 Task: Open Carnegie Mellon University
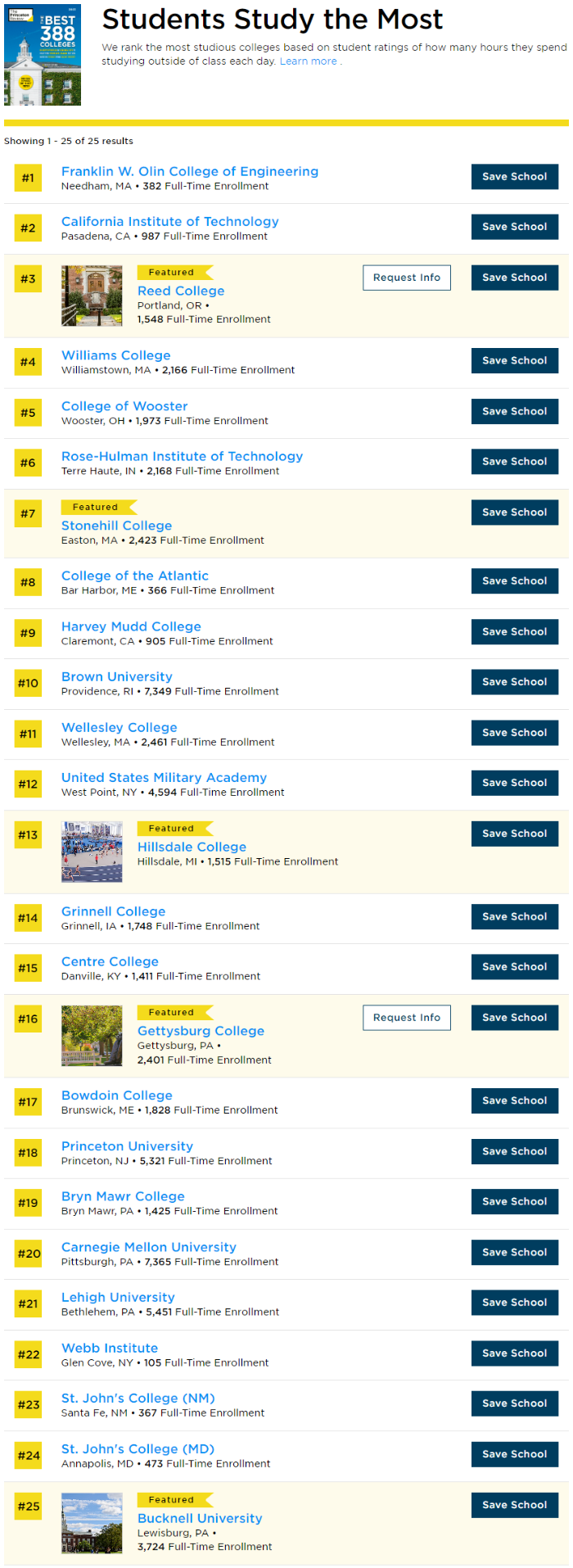tap(149, 1247)
